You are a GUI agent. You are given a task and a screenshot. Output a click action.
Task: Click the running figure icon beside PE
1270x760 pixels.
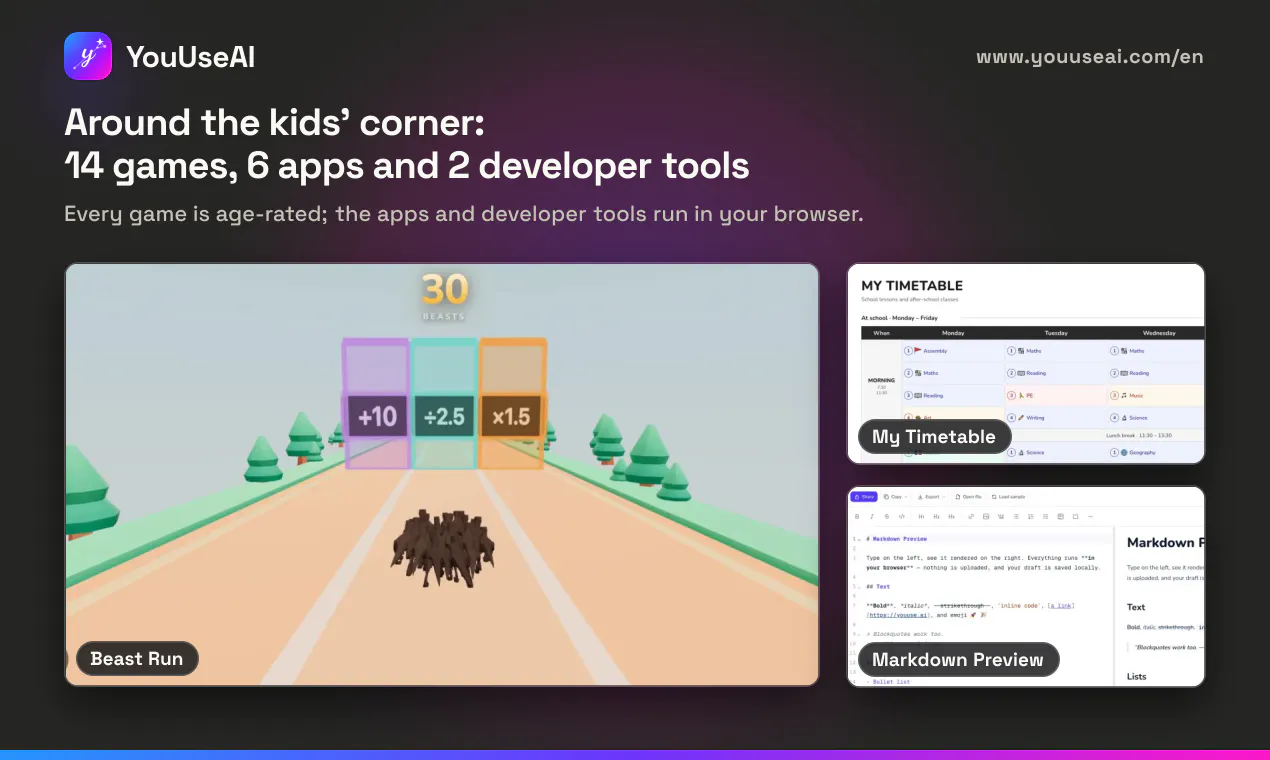1021,395
